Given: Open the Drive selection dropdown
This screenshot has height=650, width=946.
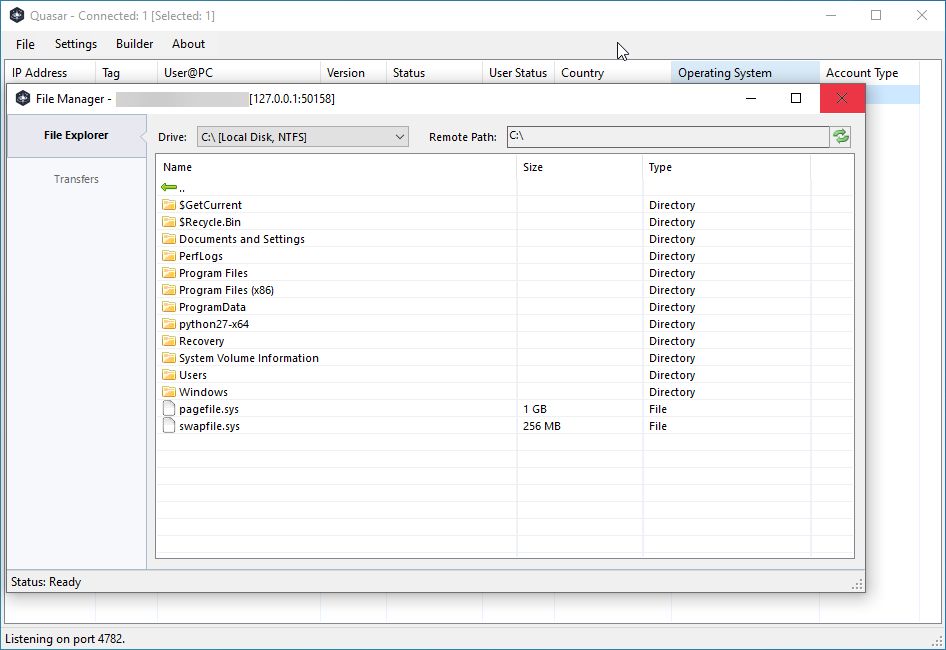Looking at the screenshot, I should pyautogui.click(x=399, y=137).
